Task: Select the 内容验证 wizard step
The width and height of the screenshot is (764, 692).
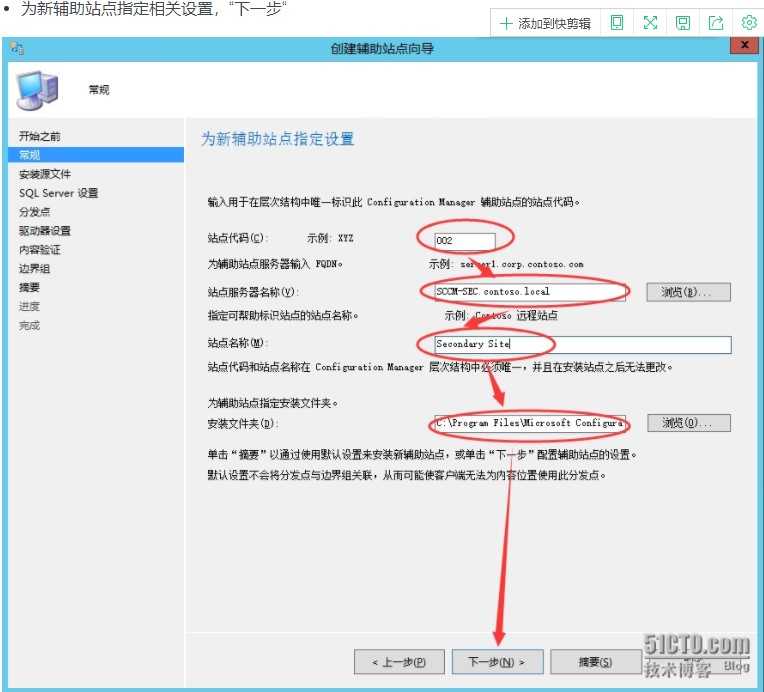Action: coord(40,250)
